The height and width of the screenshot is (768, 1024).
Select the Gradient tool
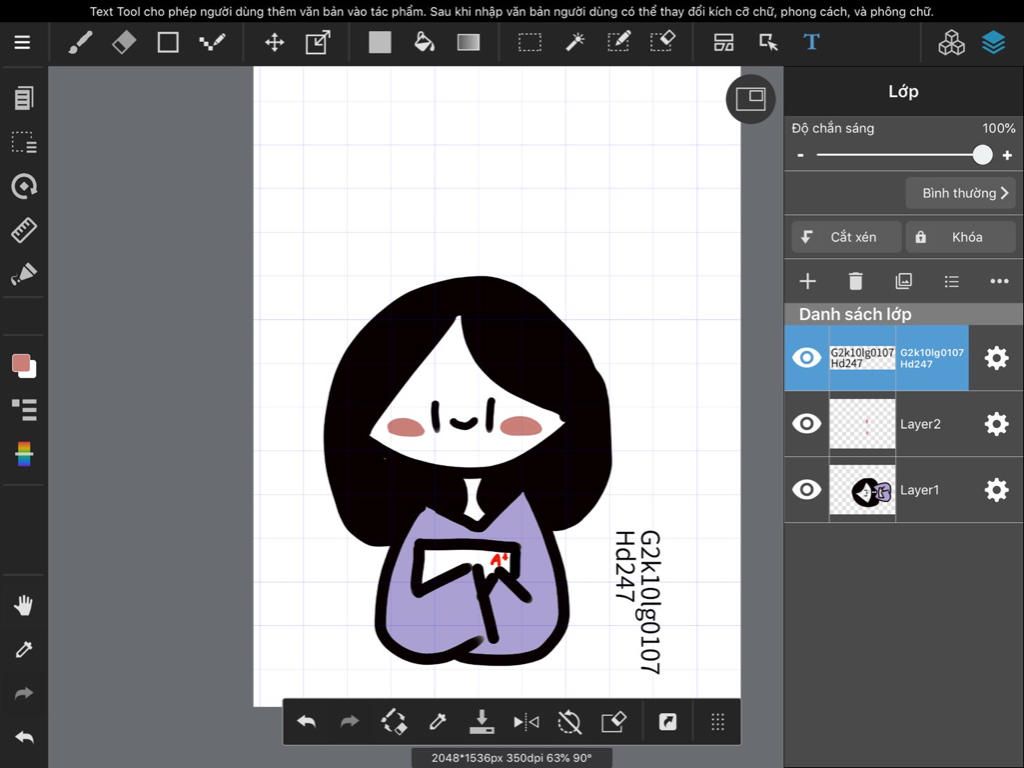tap(468, 43)
